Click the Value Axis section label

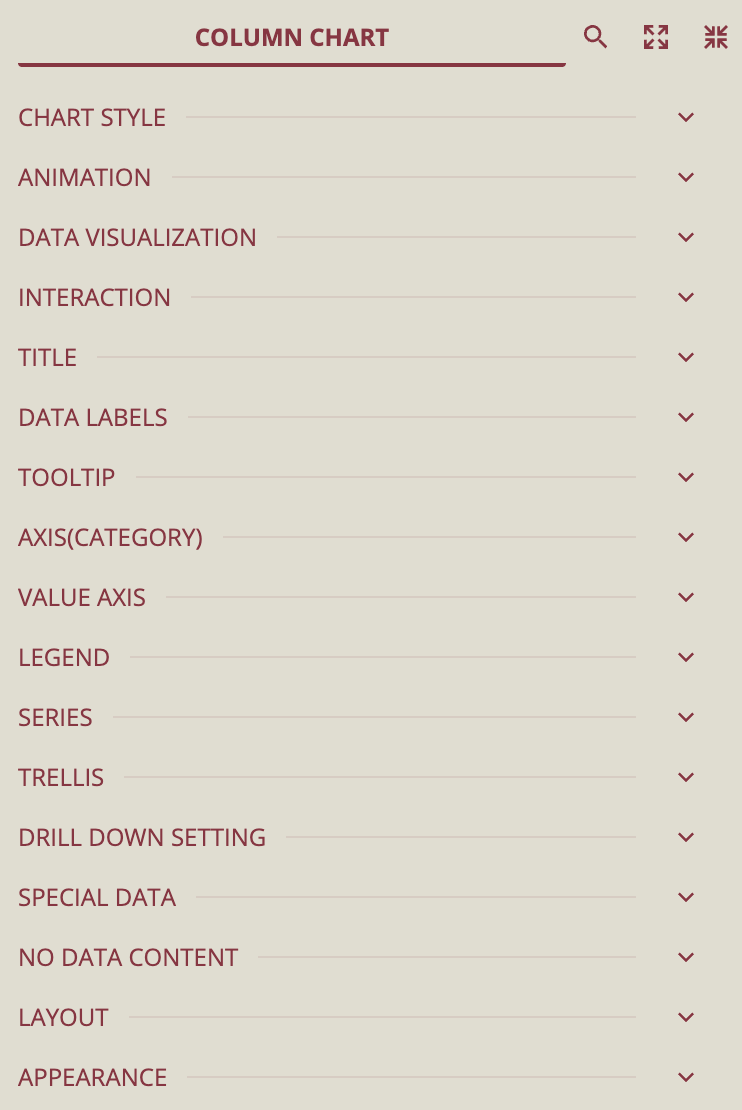(x=82, y=597)
